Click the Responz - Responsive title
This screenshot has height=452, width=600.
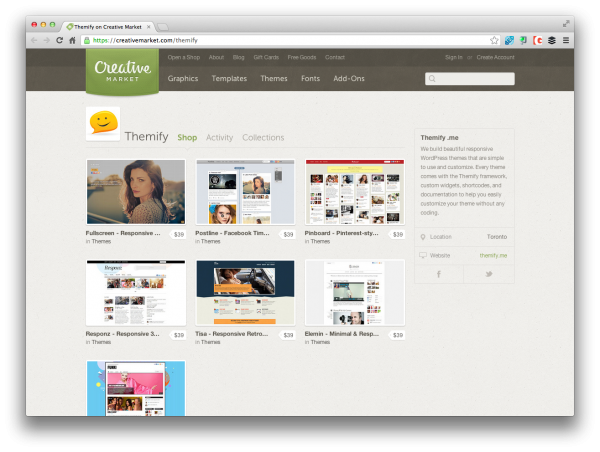pyautogui.click(x=122, y=334)
